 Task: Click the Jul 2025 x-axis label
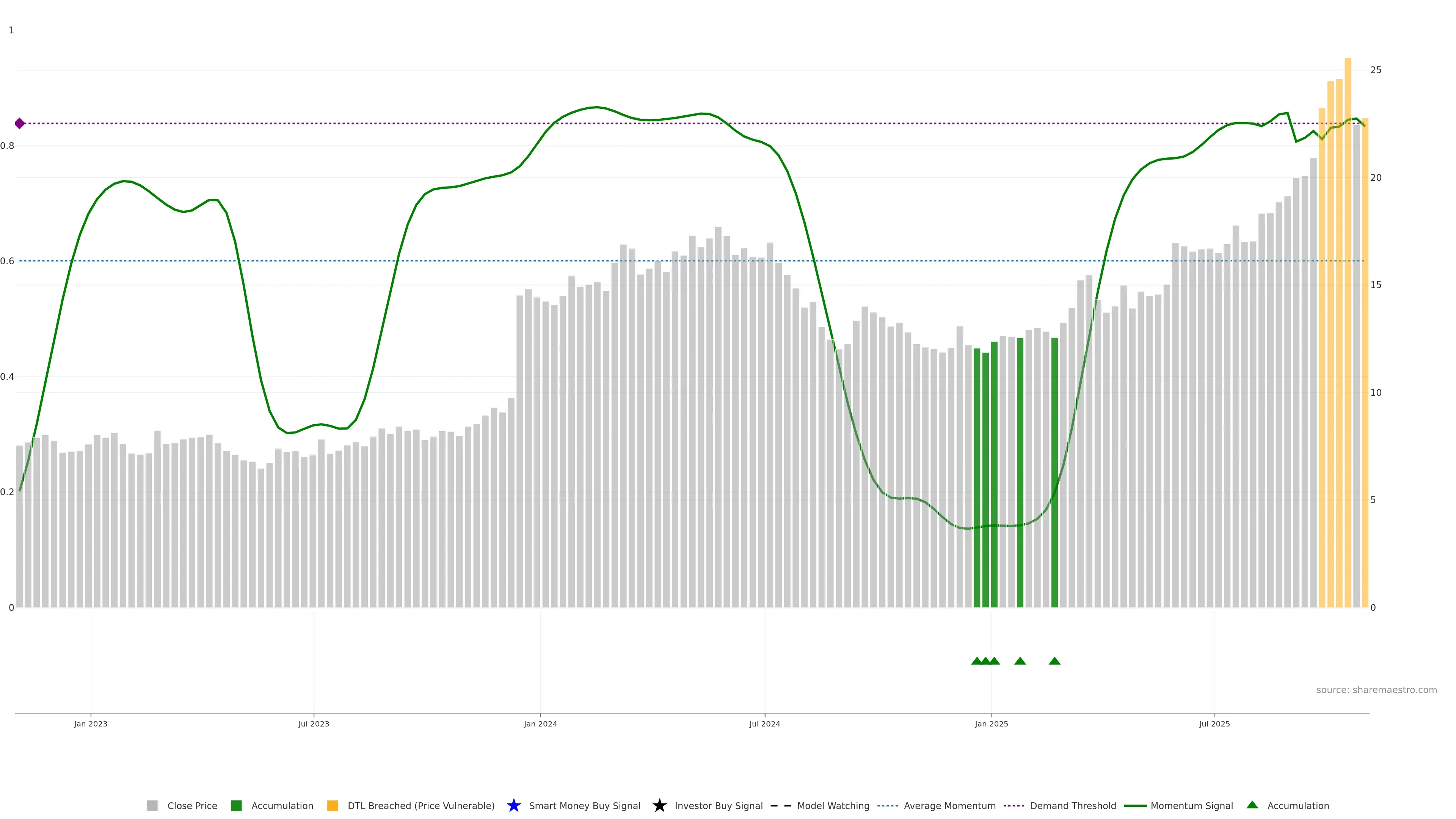1214,723
